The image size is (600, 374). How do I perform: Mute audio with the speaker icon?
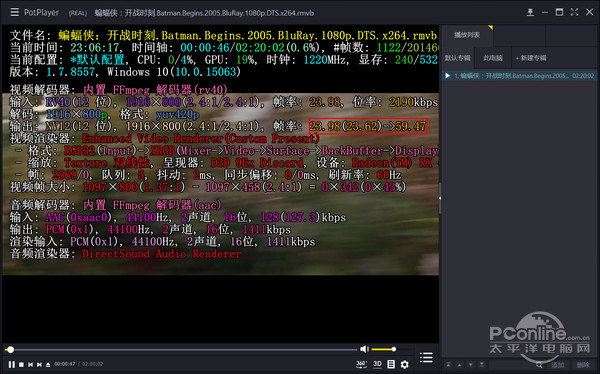[364, 349]
